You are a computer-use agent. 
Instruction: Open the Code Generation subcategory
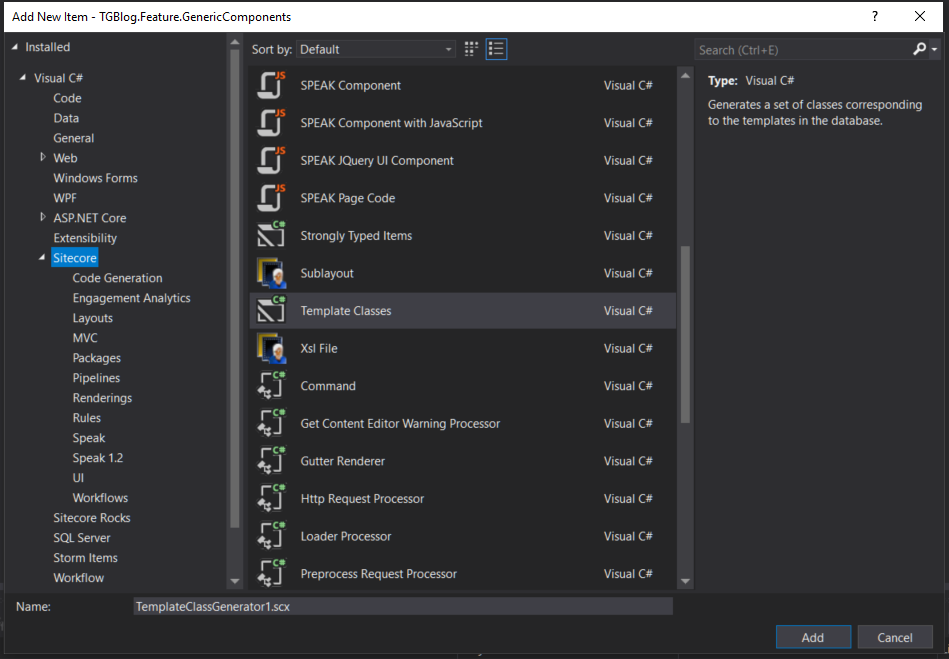117,278
